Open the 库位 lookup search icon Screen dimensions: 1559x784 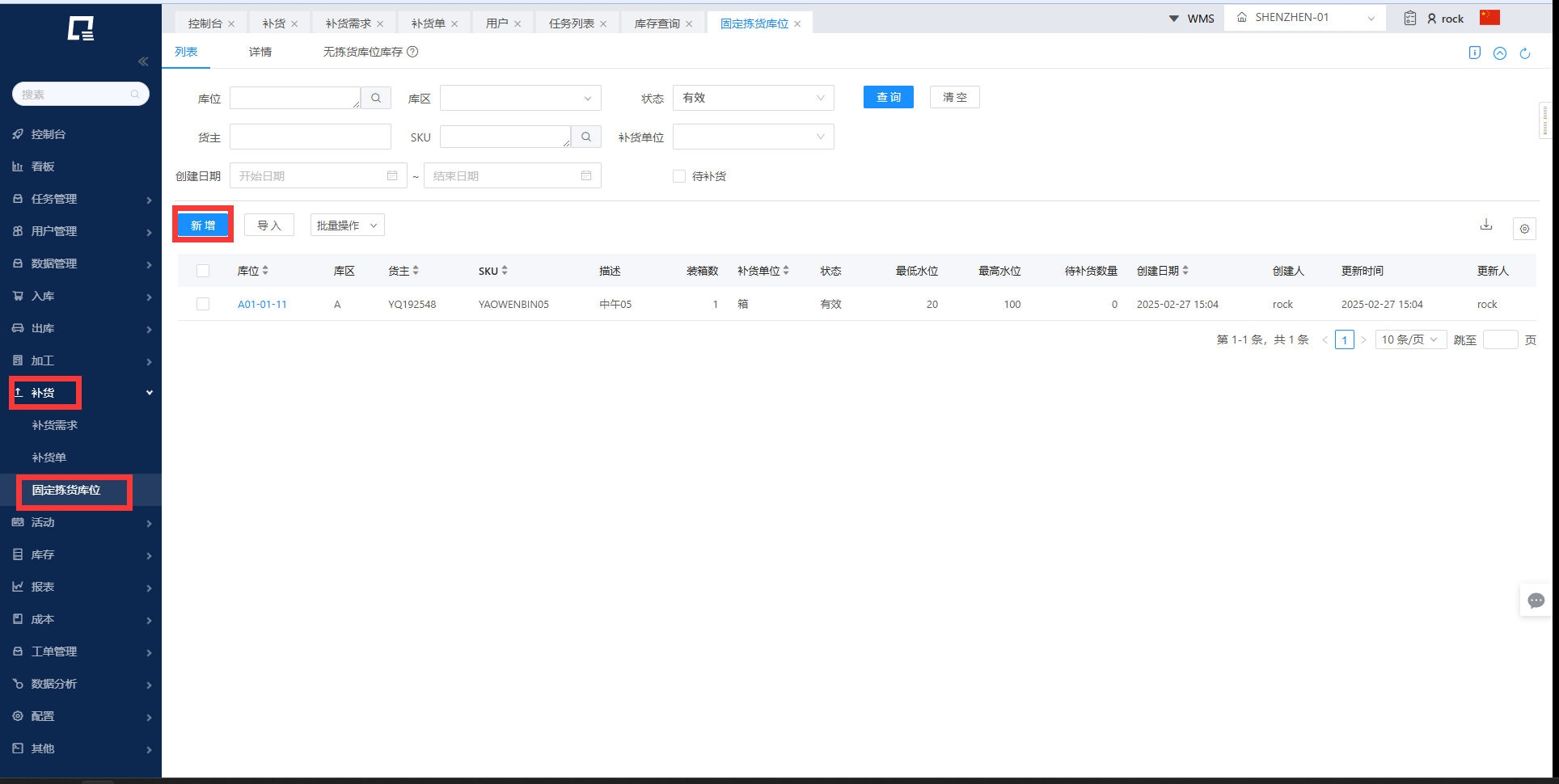[x=376, y=98]
